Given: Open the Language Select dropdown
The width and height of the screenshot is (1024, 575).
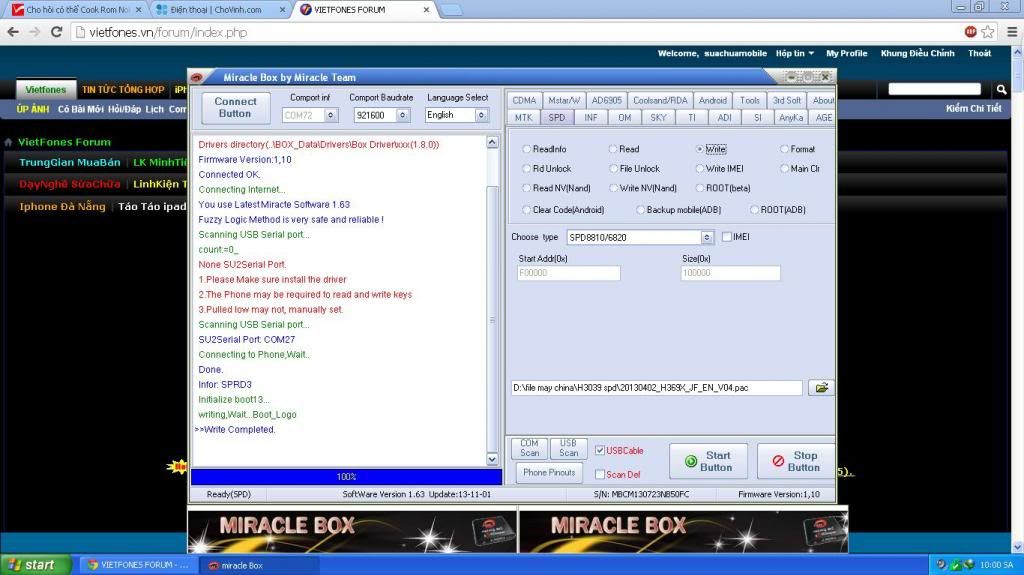Looking at the screenshot, I should [x=481, y=115].
